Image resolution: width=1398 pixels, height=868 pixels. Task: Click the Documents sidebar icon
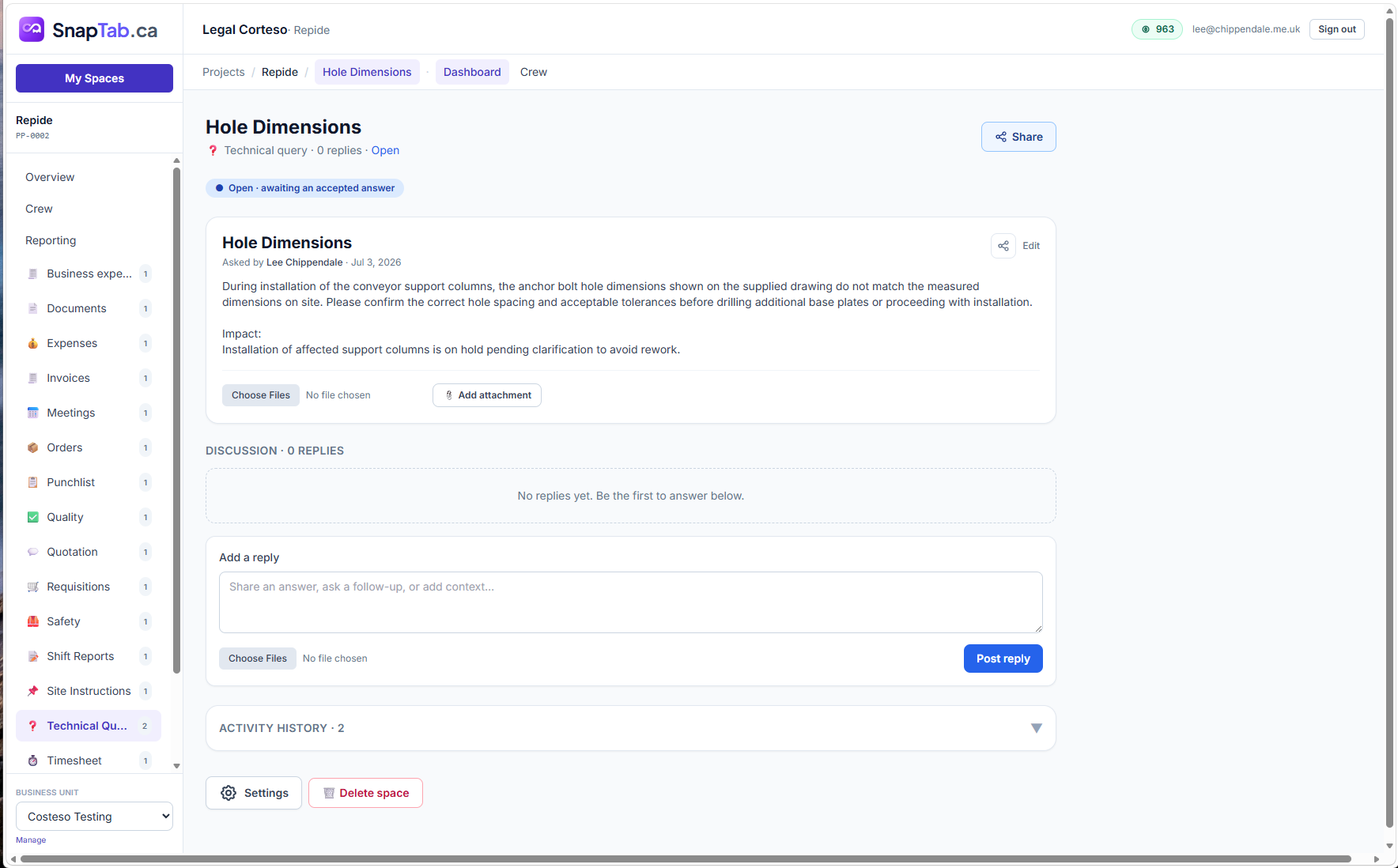(32, 308)
